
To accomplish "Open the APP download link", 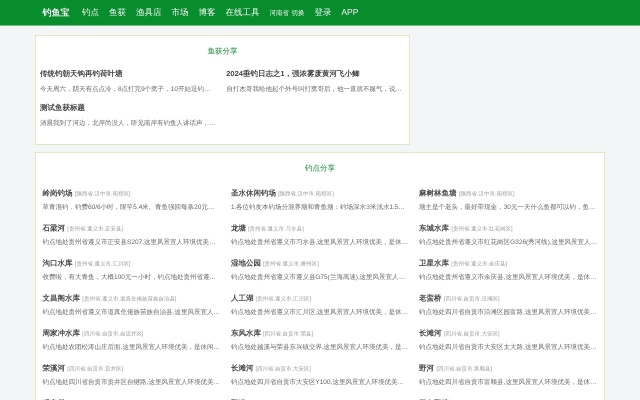I will (x=350, y=12).
